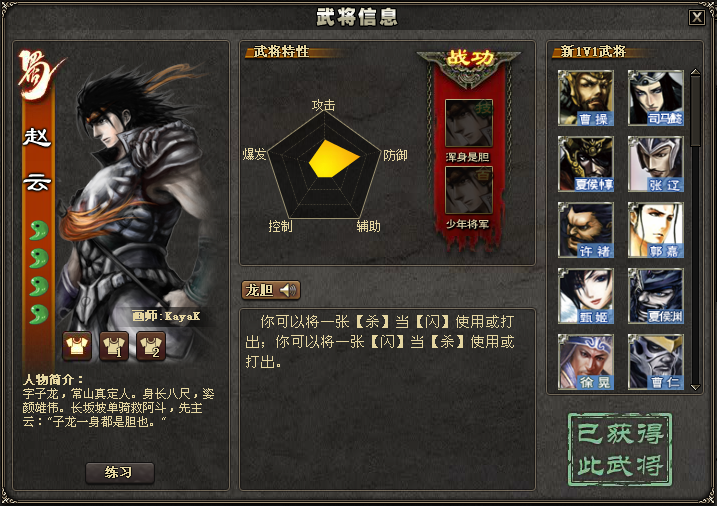Play the 龙胆 skill voice speaker

coord(288,290)
